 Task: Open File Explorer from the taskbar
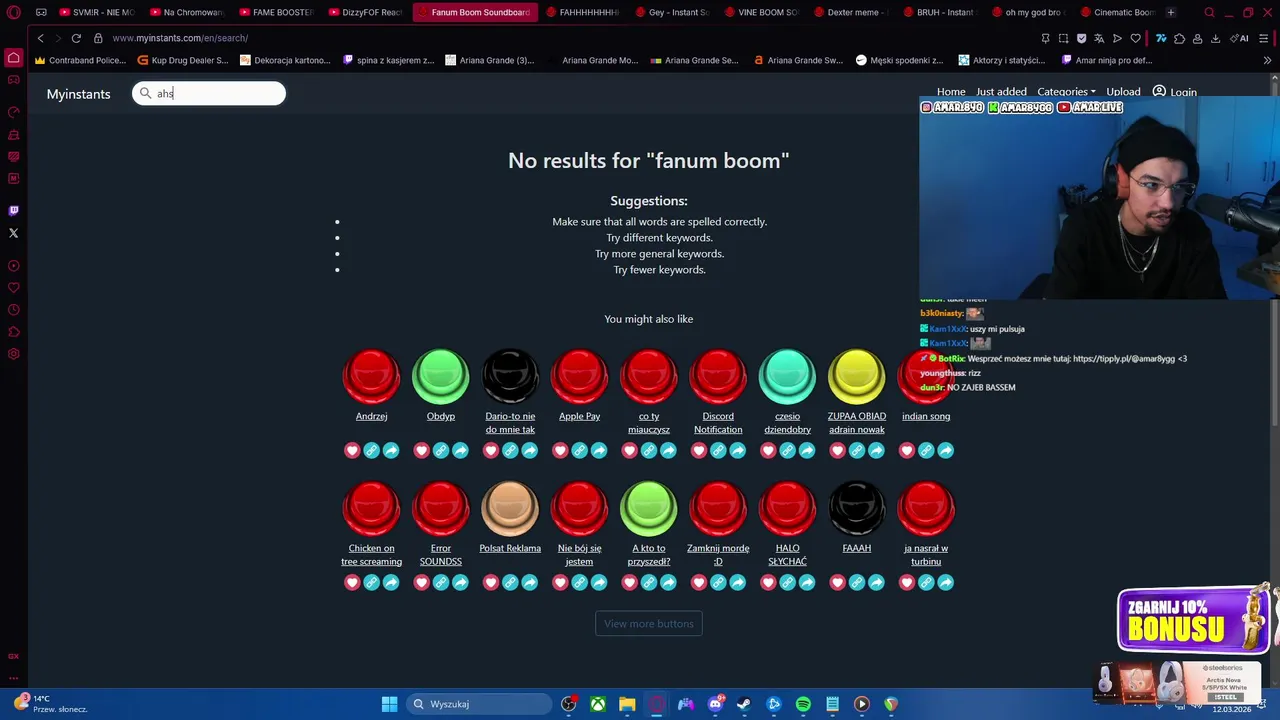coord(627,704)
